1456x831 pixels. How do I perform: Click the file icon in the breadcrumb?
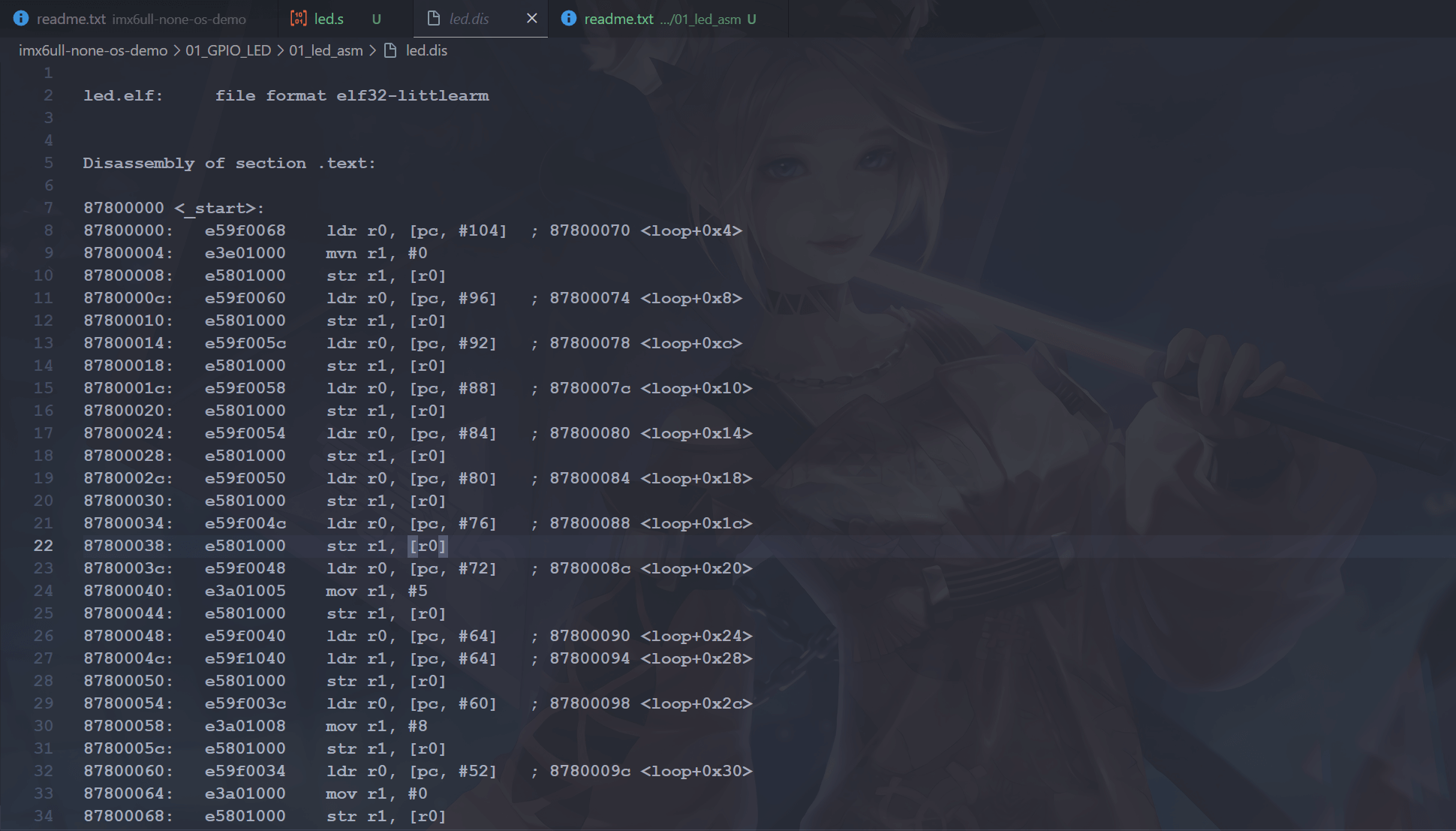(390, 50)
